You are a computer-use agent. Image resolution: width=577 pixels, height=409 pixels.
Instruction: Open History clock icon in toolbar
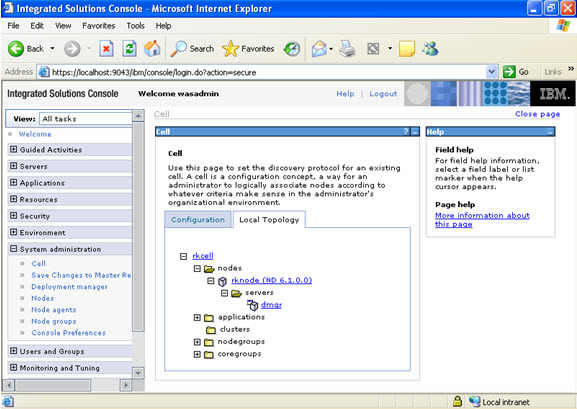[292, 49]
